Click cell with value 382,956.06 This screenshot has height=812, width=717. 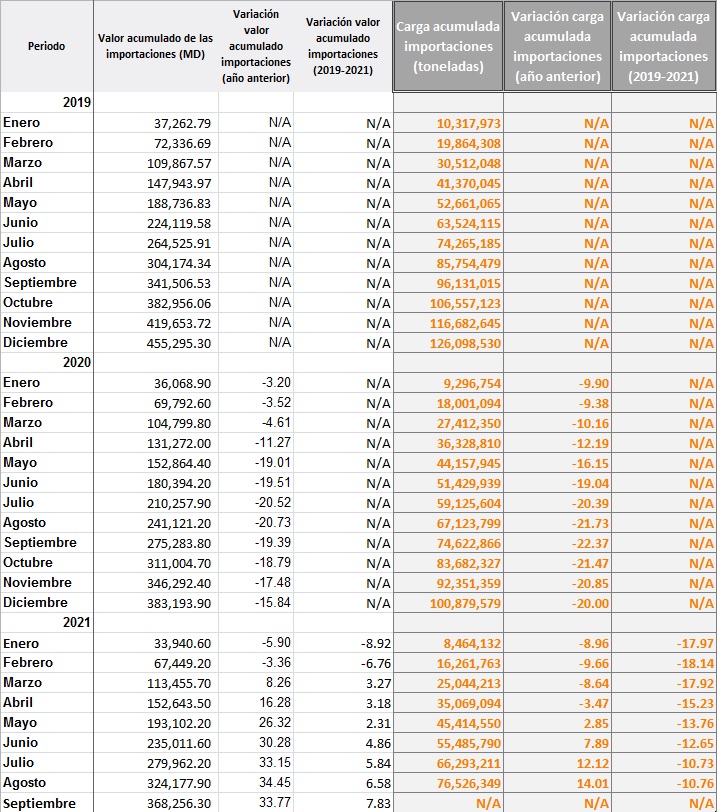(x=156, y=303)
